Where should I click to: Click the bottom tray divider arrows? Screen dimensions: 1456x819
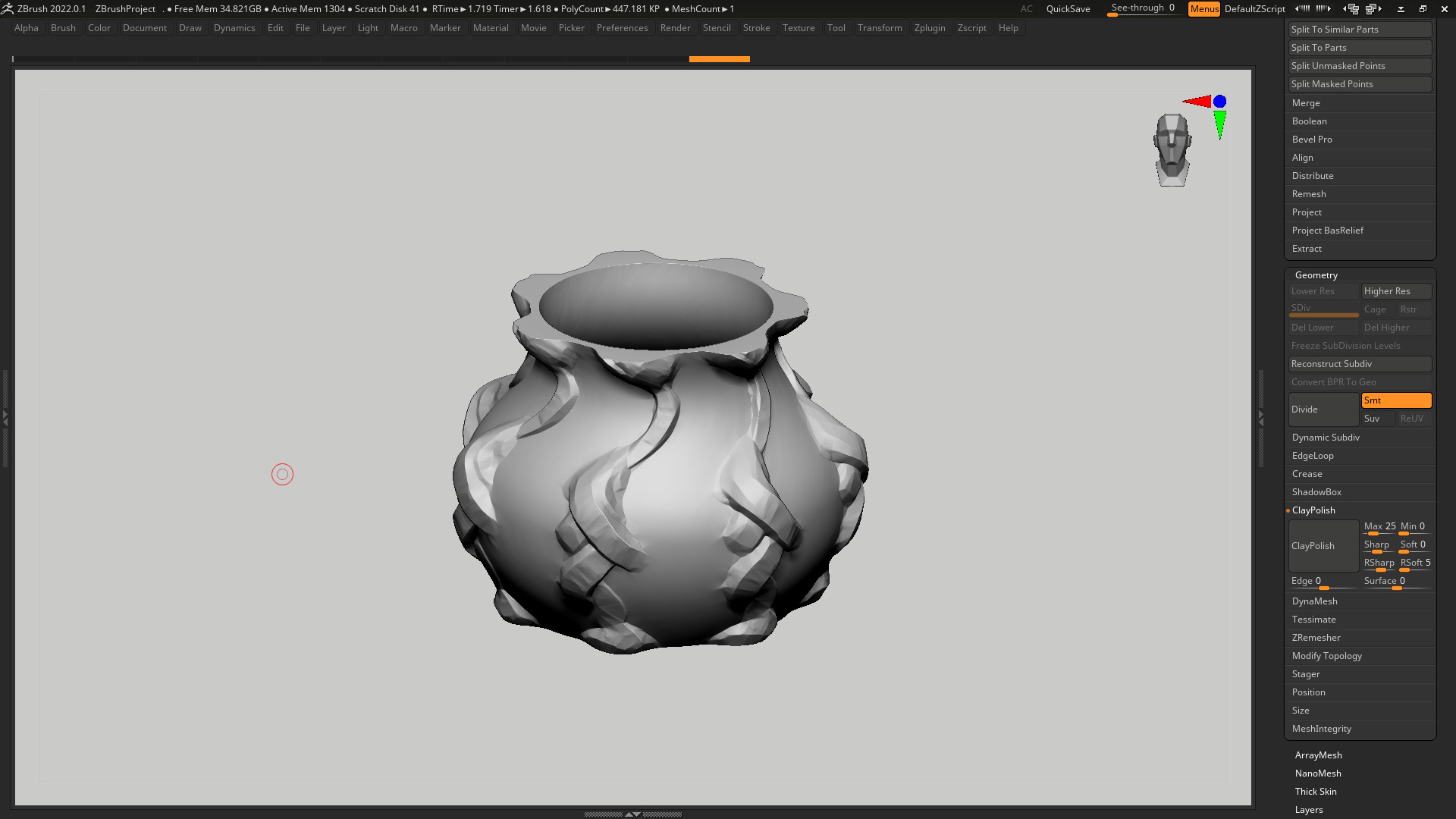pyautogui.click(x=632, y=814)
